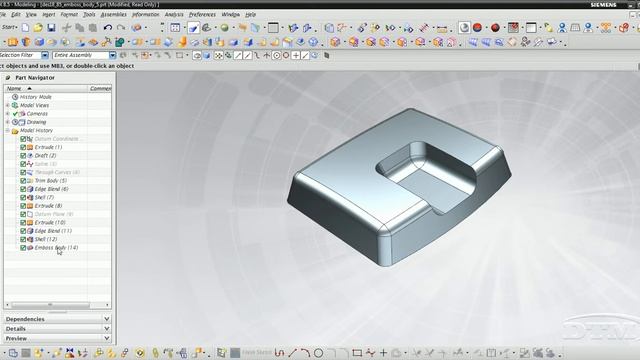Uncheck the Trim Body (5) checkbox

tap(23, 180)
